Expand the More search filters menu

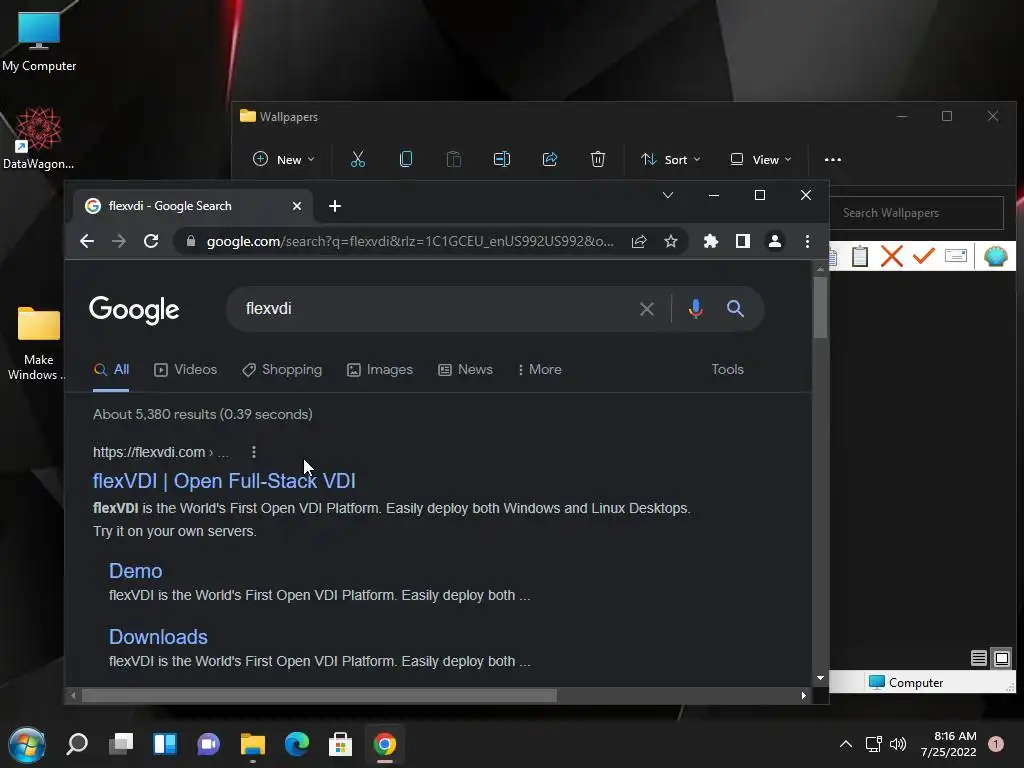tap(539, 370)
